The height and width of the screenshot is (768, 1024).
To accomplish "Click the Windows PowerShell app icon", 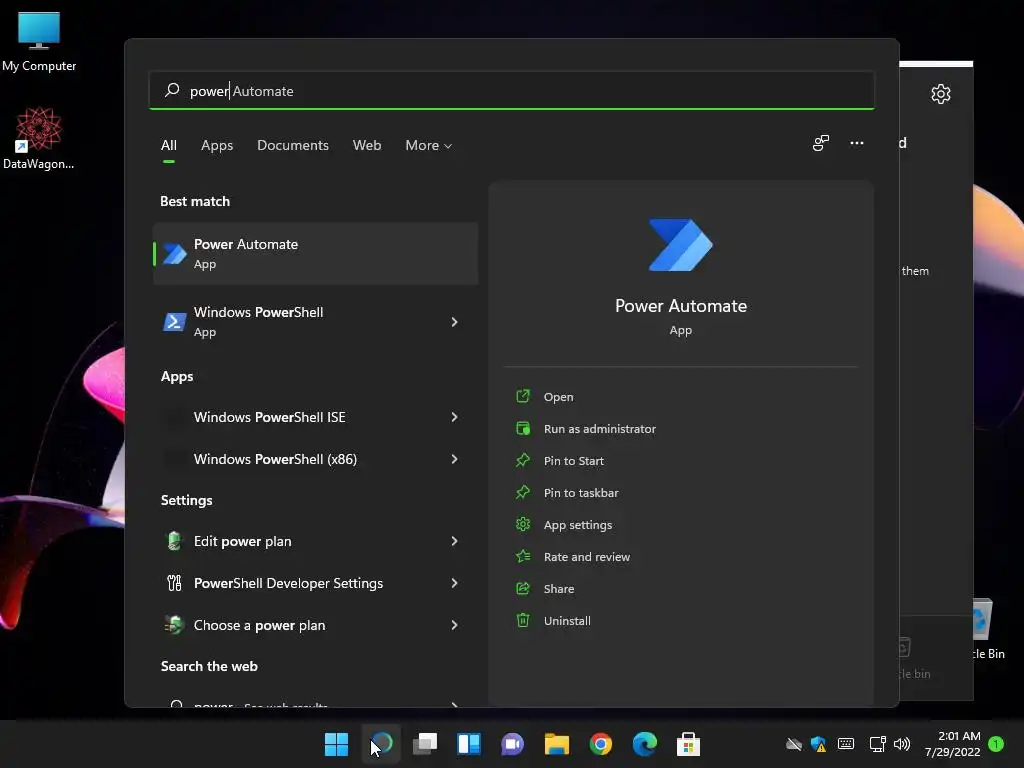I will pyautogui.click(x=174, y=322).
